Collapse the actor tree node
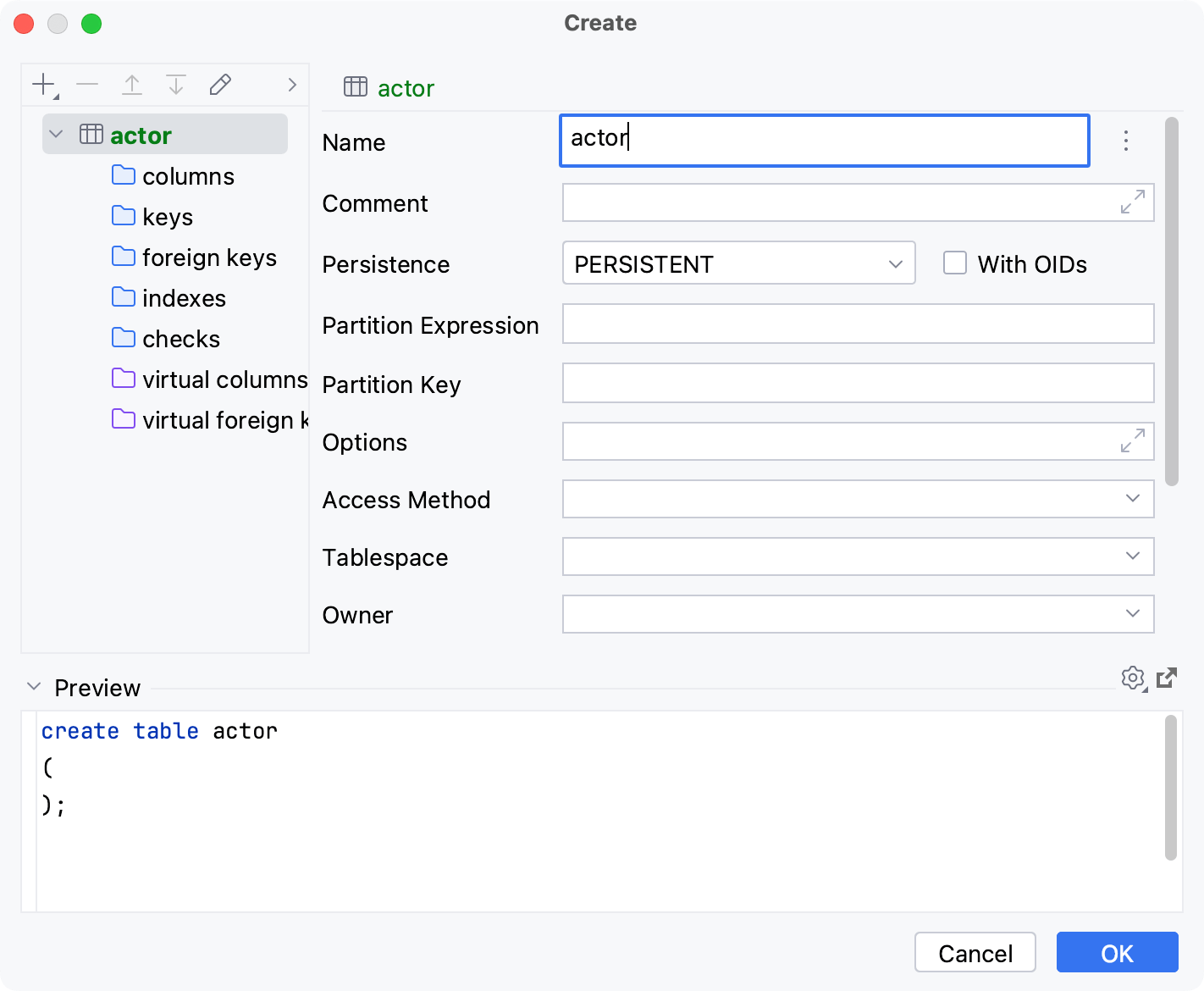The height and width of the screenshot is (991, 1204). [x=57, y=135]
